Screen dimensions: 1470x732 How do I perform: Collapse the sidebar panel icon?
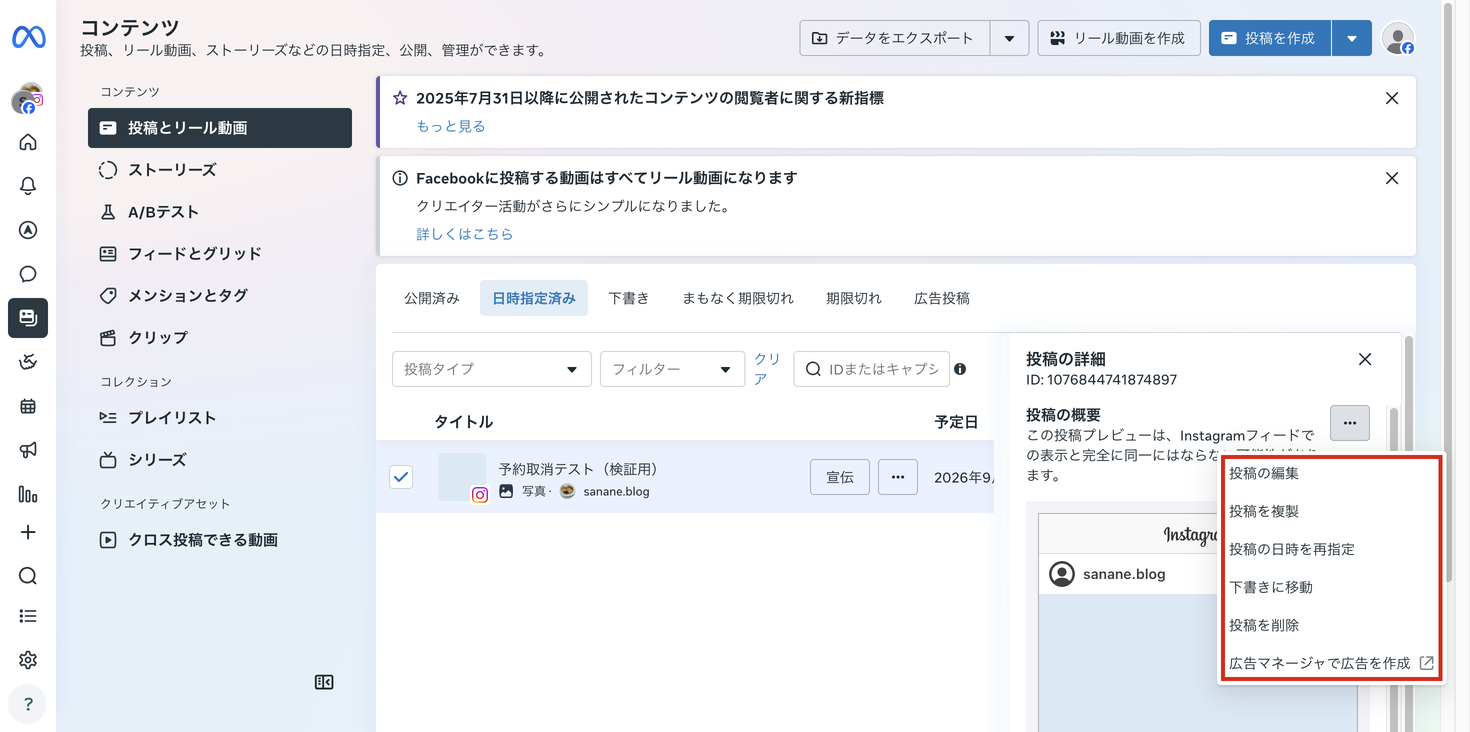tap(324, 682)
